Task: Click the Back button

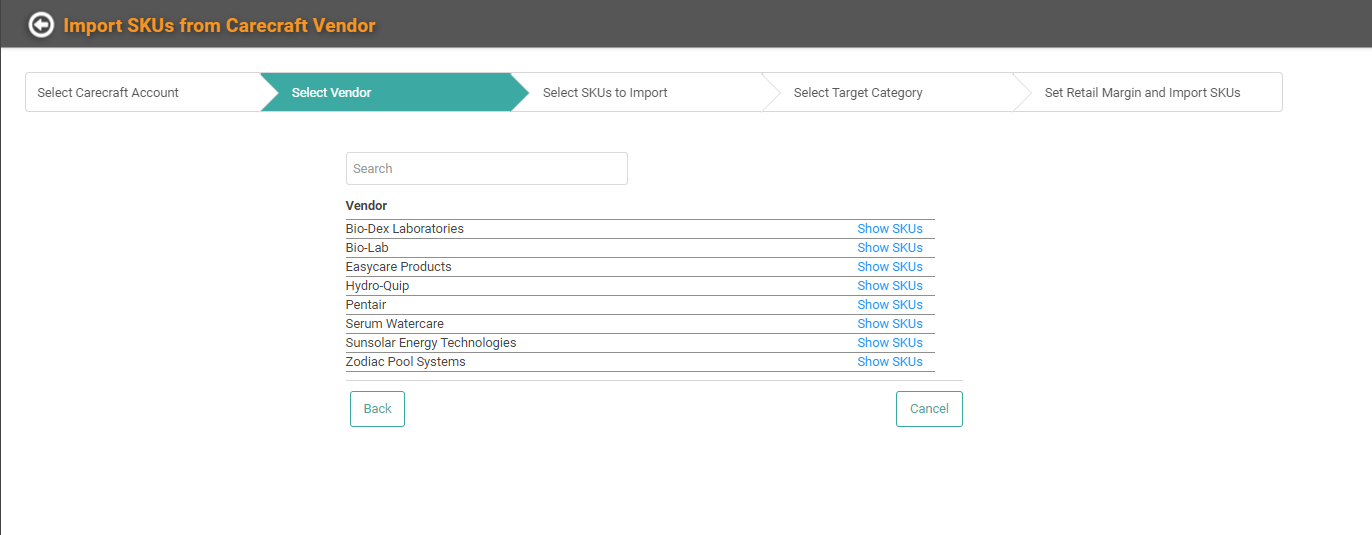Action: coord(377,409)
